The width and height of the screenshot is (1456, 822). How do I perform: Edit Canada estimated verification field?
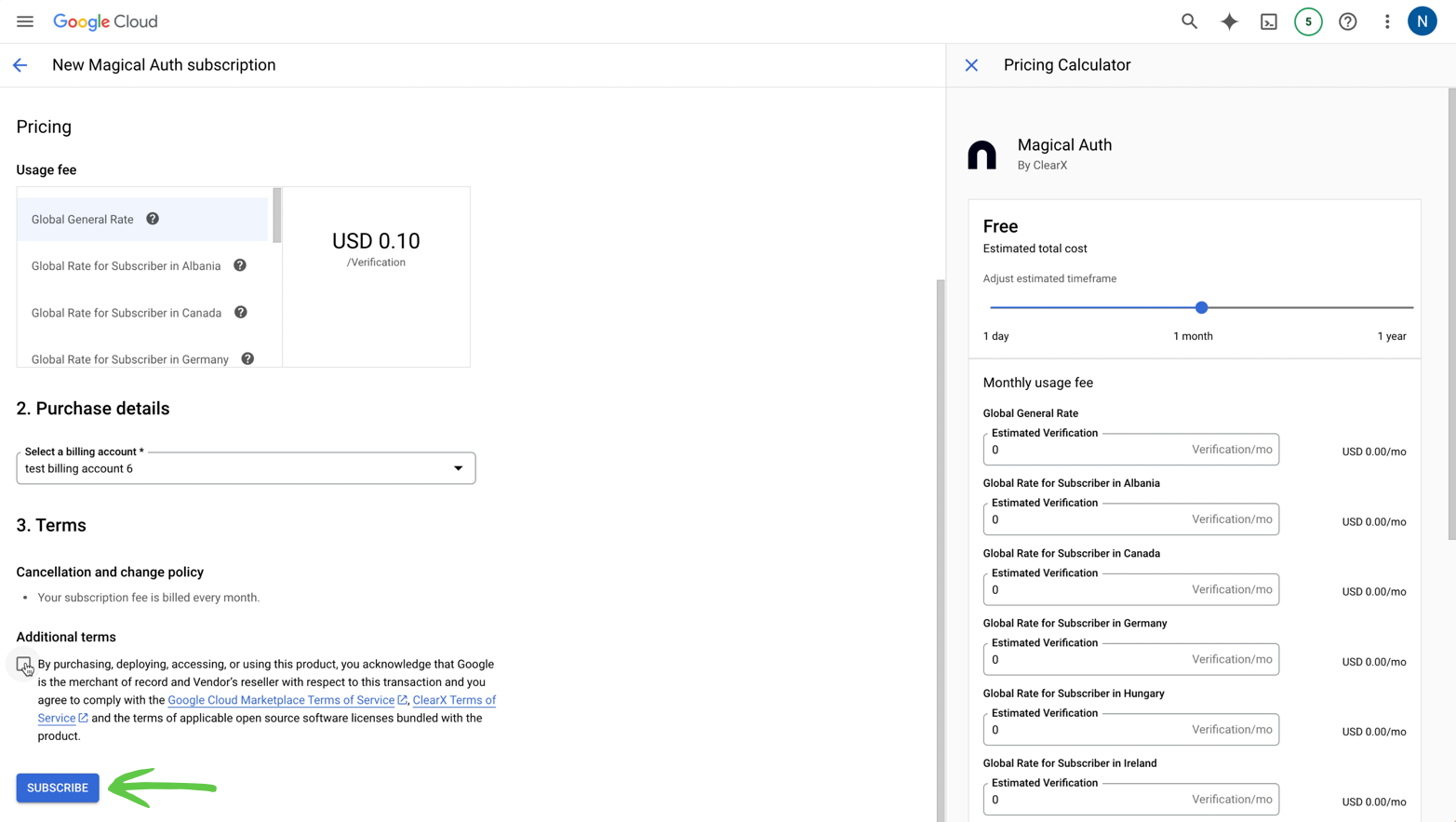point(1130,589)
